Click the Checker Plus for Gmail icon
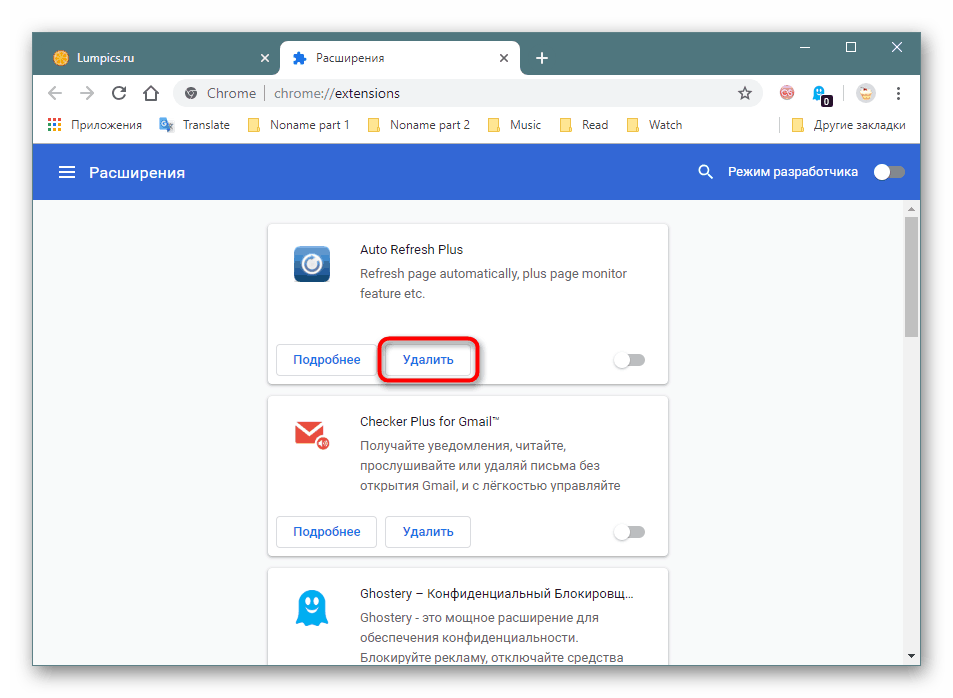The height and width of the screenshot is (698, 953). 312,434
